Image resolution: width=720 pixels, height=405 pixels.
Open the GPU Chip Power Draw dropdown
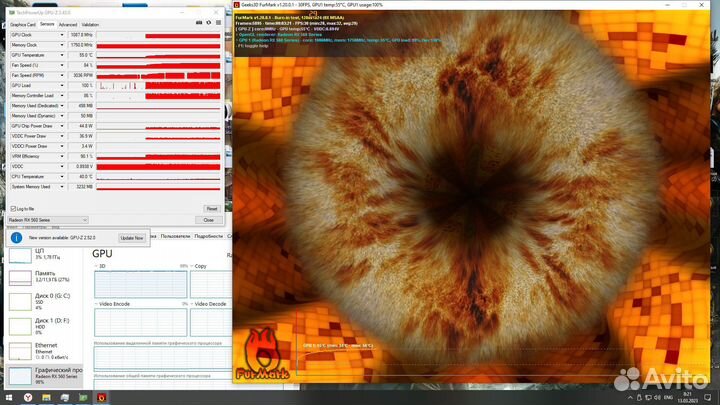[62, 126]
